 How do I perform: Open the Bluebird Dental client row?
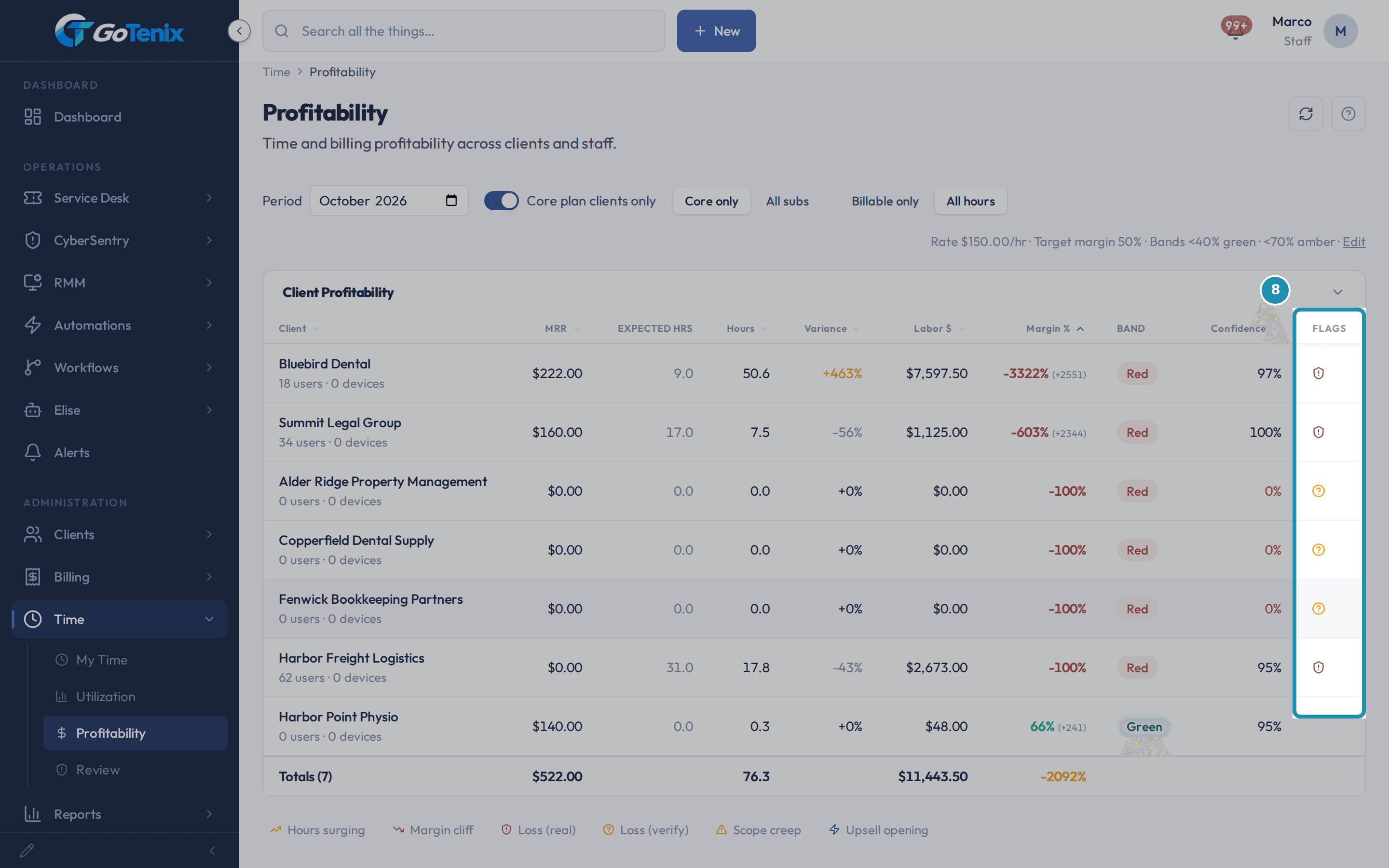point(814,373)
